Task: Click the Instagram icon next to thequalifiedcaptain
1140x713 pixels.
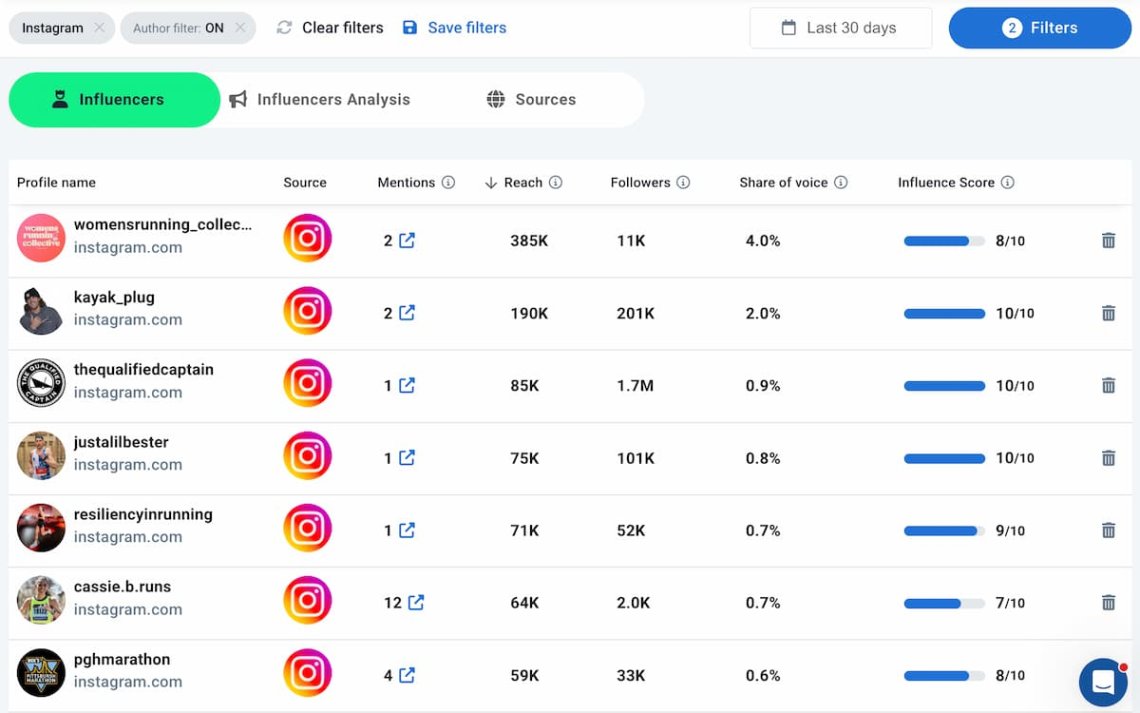Action: [x=307, y=384]
